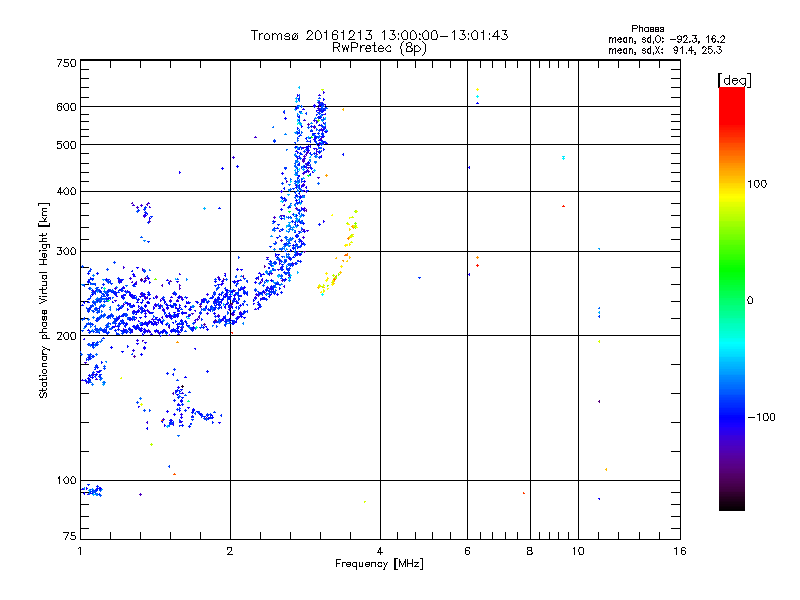
Task: Click the 'RwPretec (8p)' subtitle
Action: coord(379,48)
